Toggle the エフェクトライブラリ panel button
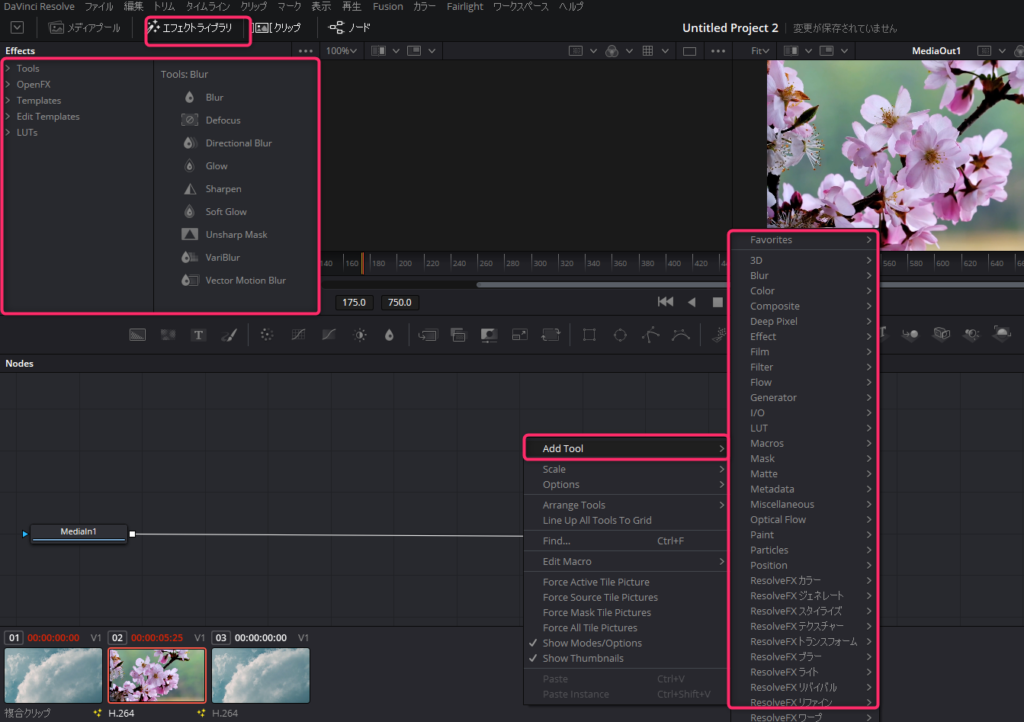 [x=190, y=27]
